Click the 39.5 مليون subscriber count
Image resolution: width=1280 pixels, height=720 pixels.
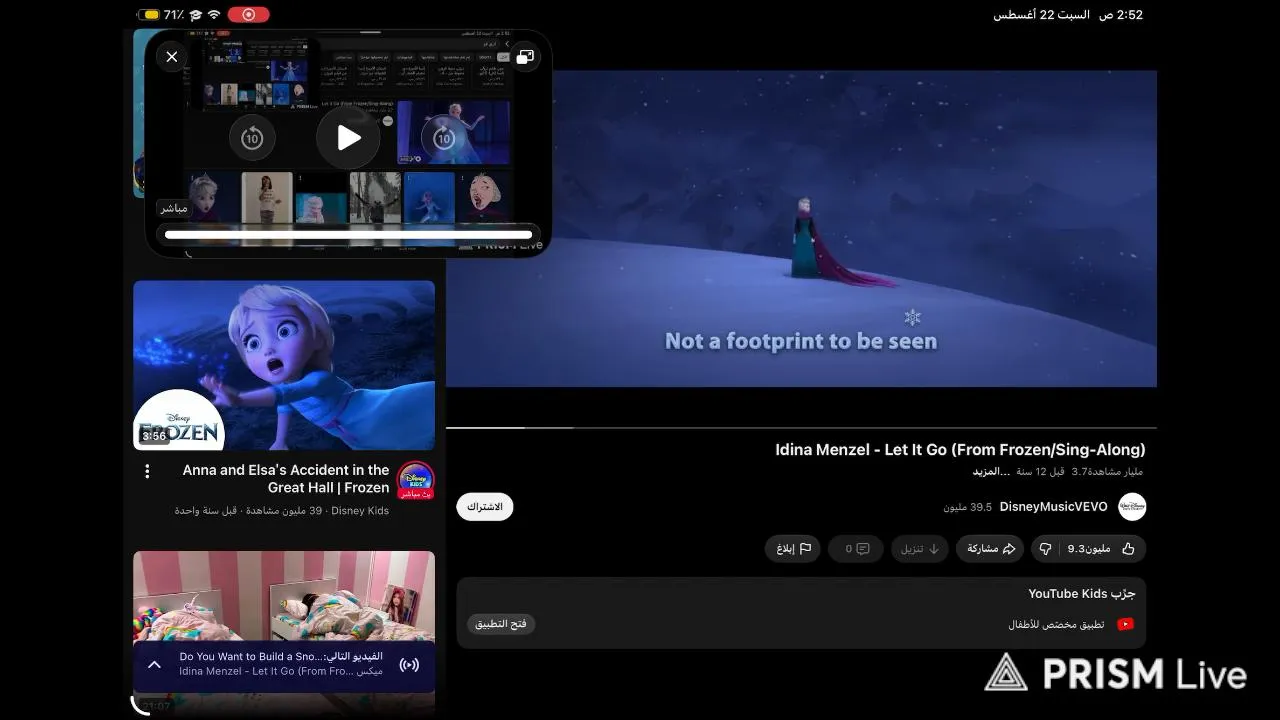(x=967, y=507)
